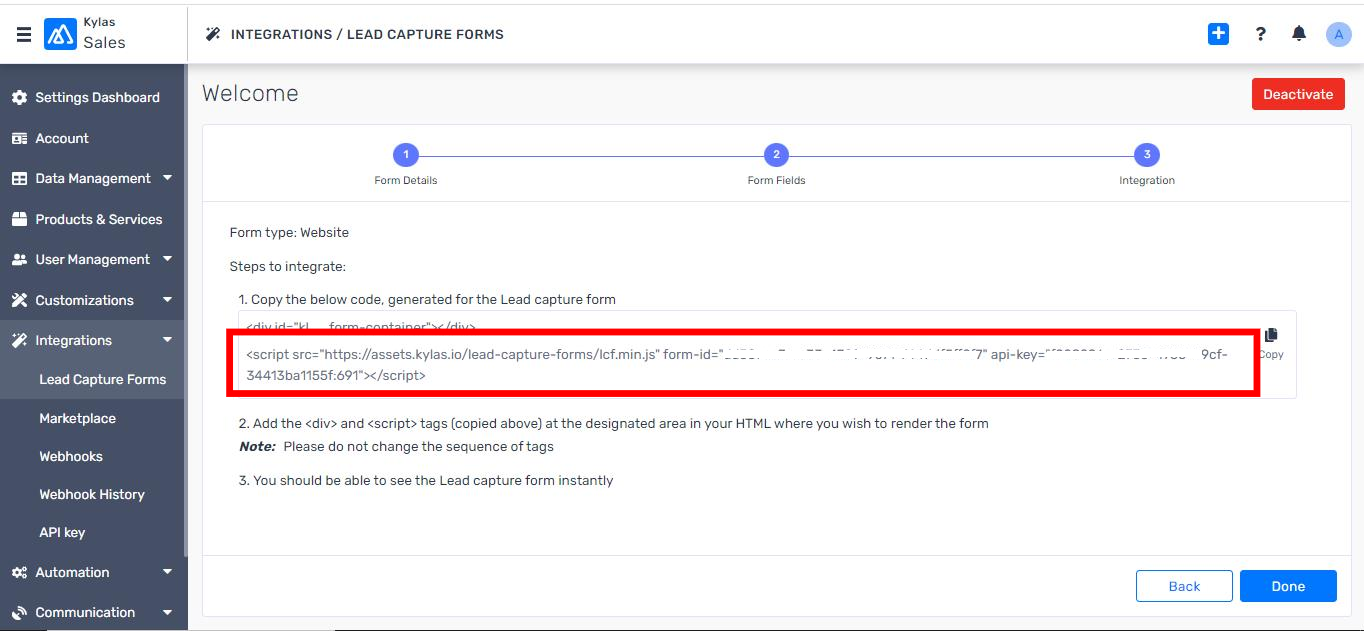Open the help question mark icon
The image size is (1364, 631).
pos(1260,34)
